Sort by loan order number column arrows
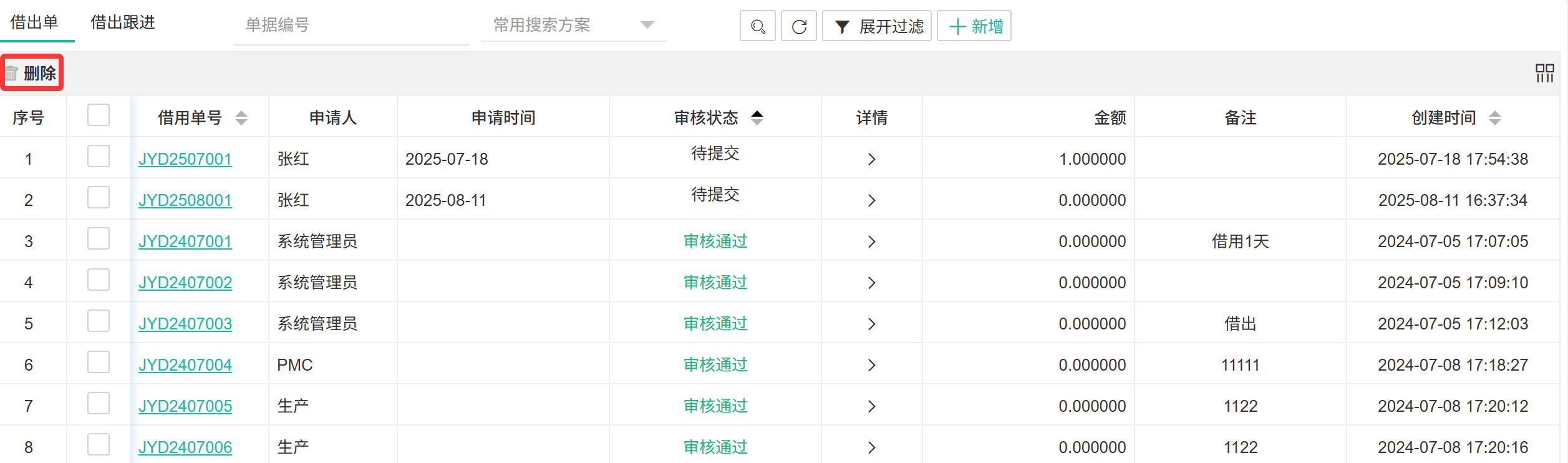1568x463 pixels. click(x=241, y=117)
